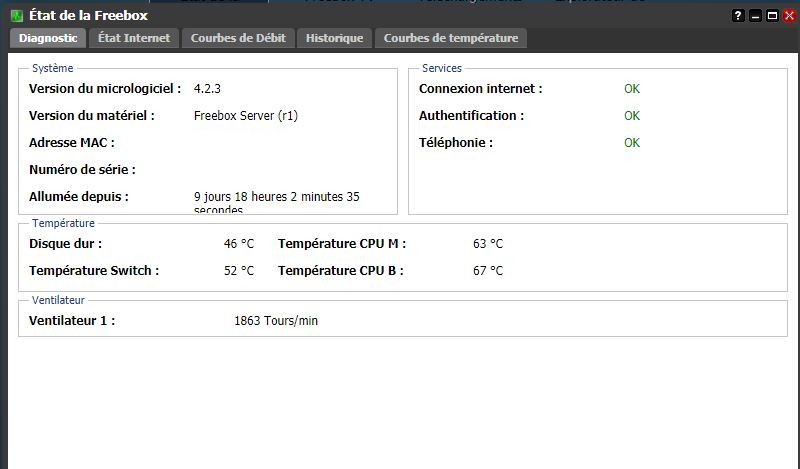Click the Adresse MAC label
Screen dimensions: 800x469
pos(72,143)
